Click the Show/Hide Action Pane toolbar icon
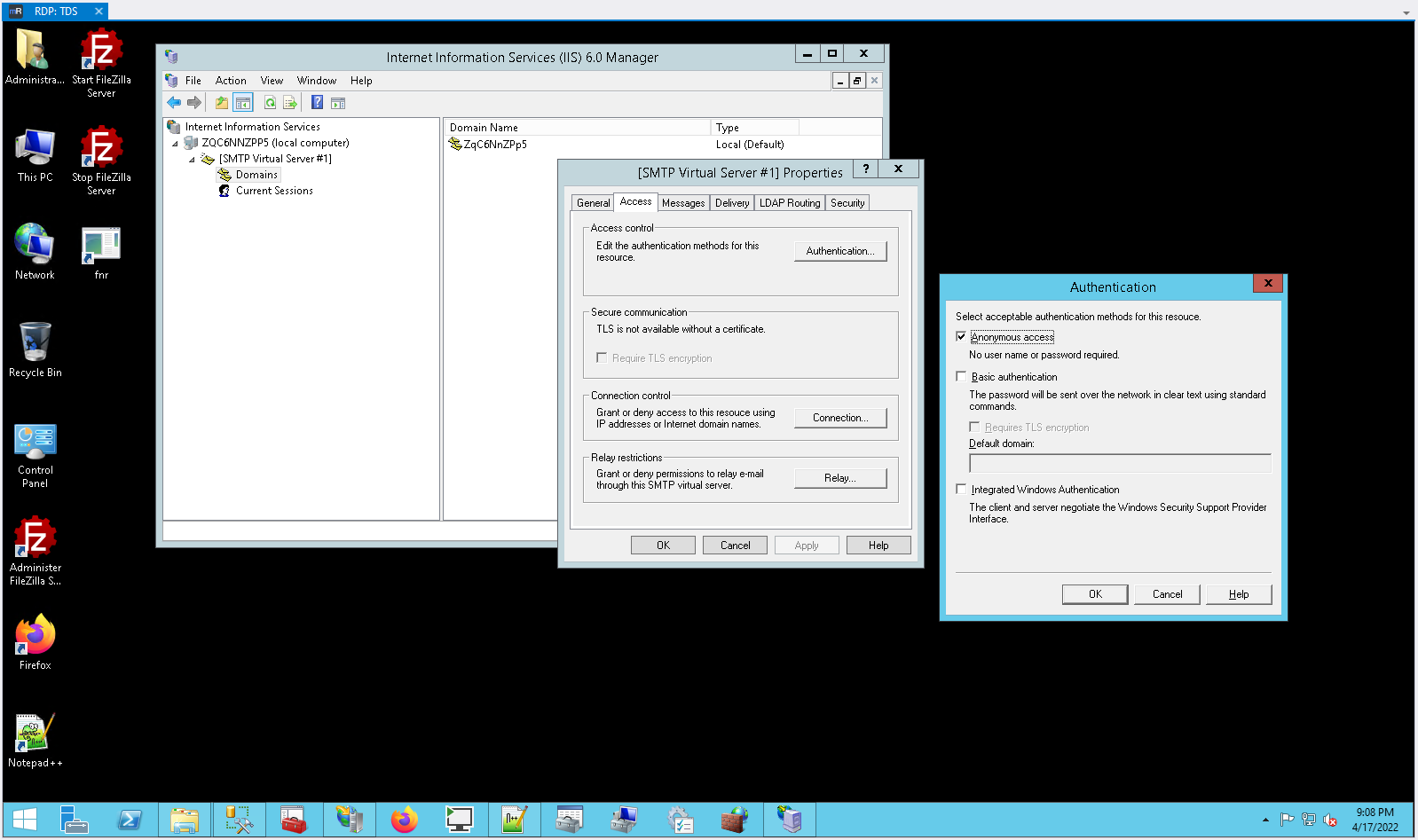The height and width of the screenshot is (840, 1418). [x=338, y=103]
